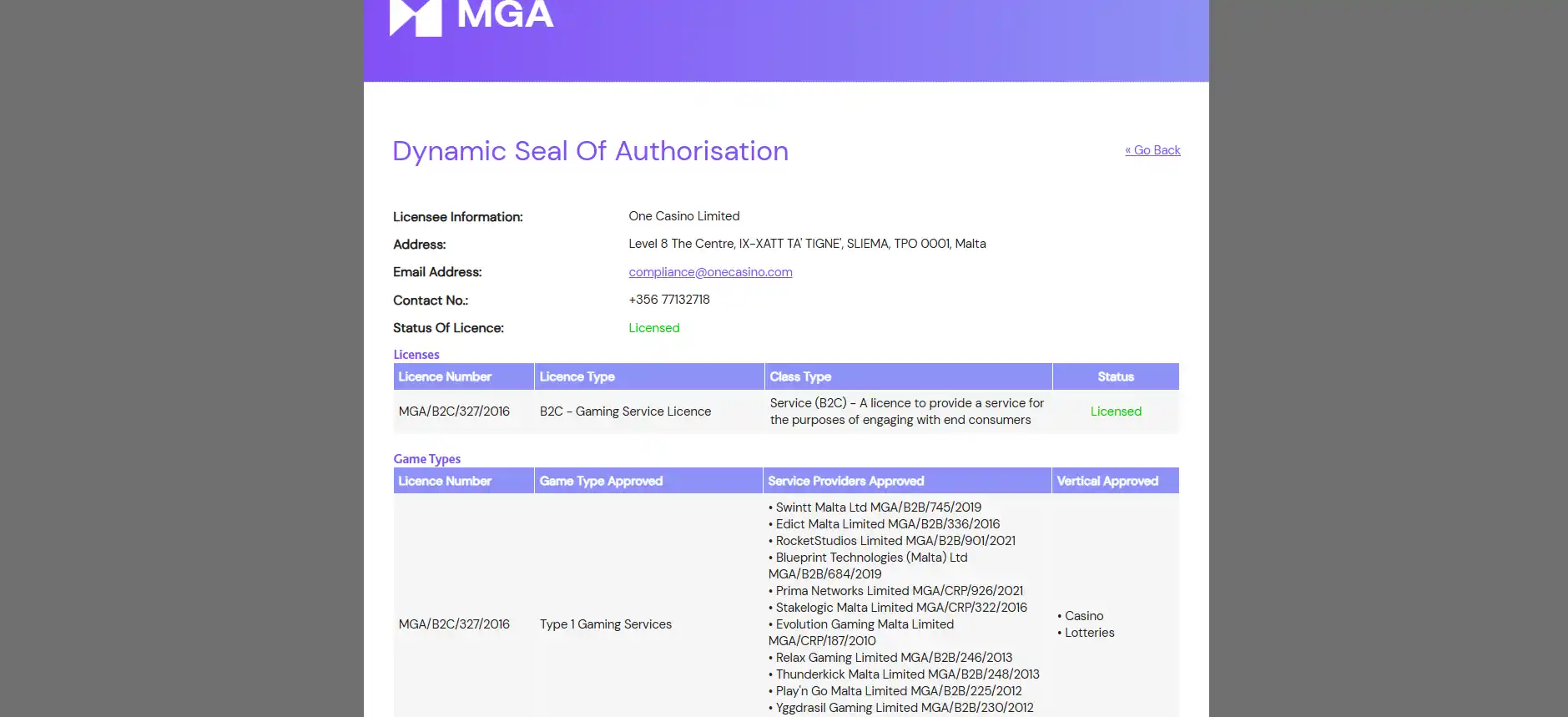Select Play'n Go Malta Limited MGA/B2B/225/2012 entry
This screenshot has height=717, width=1568.
895,691
